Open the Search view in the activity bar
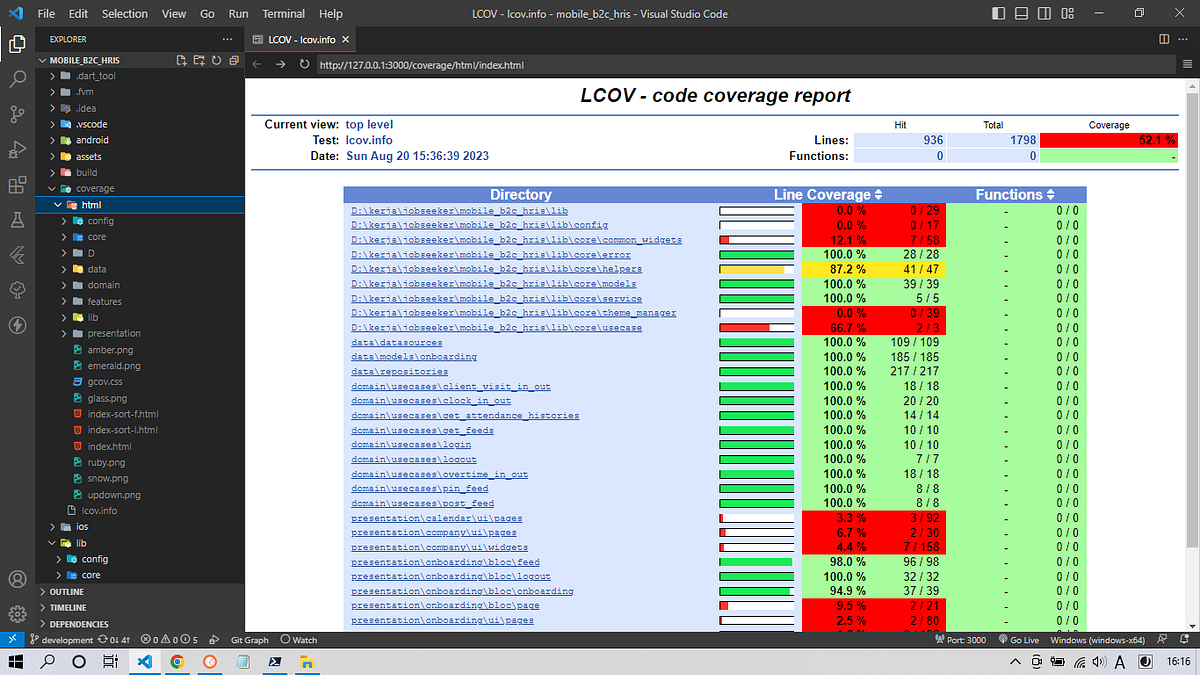Image resolution: width=1200 pixels, height=675 pixels. tap(16, 78)
